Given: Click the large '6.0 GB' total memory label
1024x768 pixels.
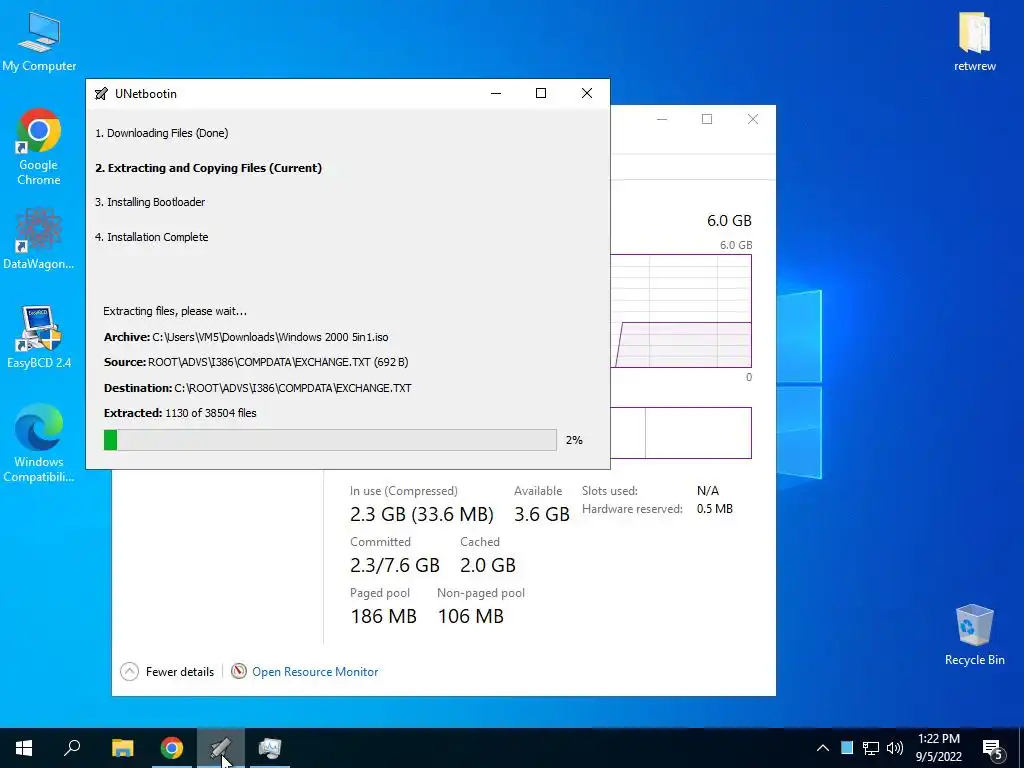Looking at the screenshot, I should tap(729, 221).
